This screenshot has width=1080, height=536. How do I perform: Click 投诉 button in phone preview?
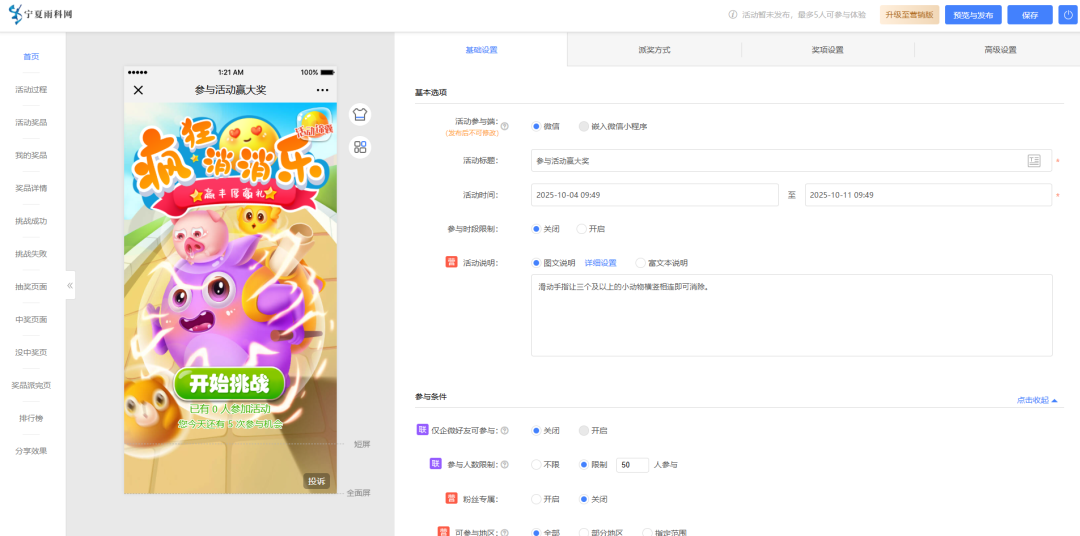point(316,481)
